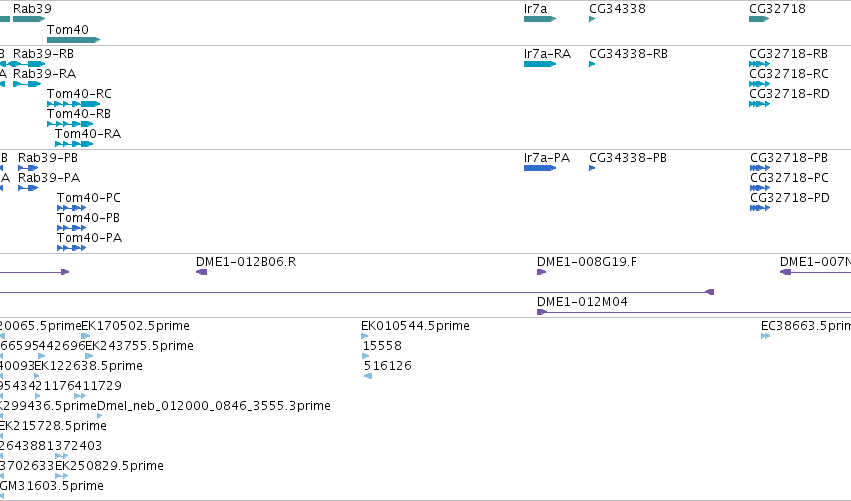Image resolution: width=851 pixels, height=501 pixels.
Task: Click the Rab39-PA protein feature
Action: (28, 188)
